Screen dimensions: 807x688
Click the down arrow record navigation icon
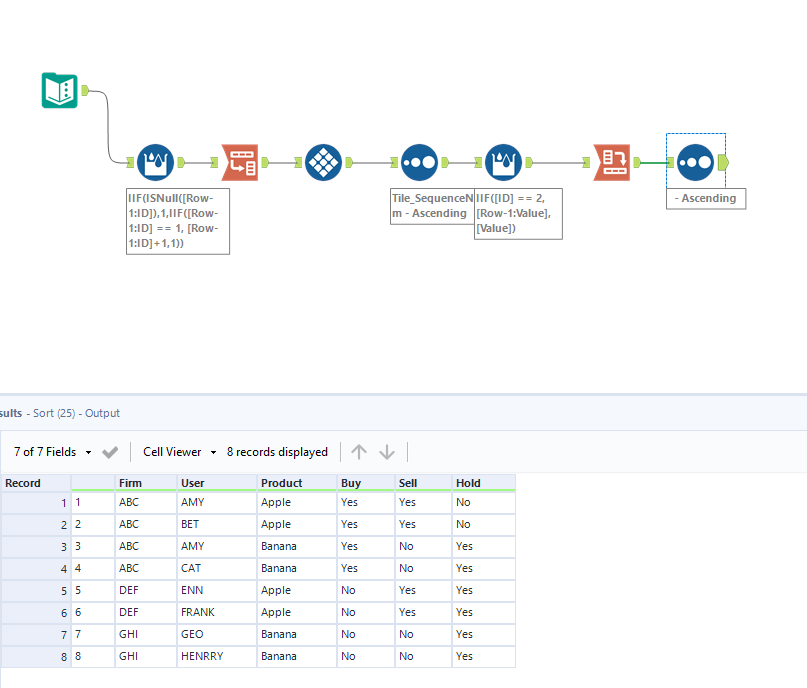tap(387, 451)
